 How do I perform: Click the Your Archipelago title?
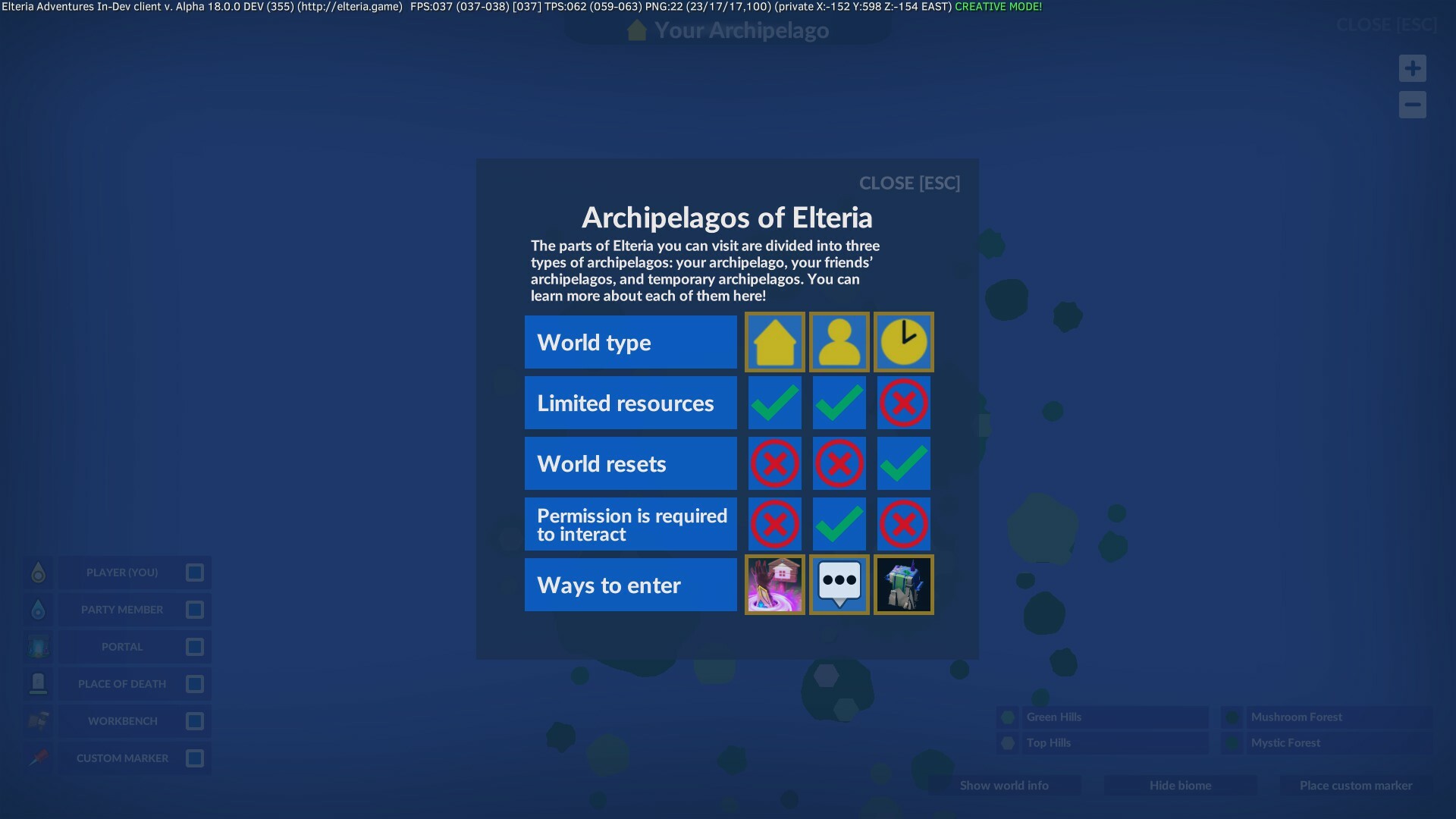(742, 30)
